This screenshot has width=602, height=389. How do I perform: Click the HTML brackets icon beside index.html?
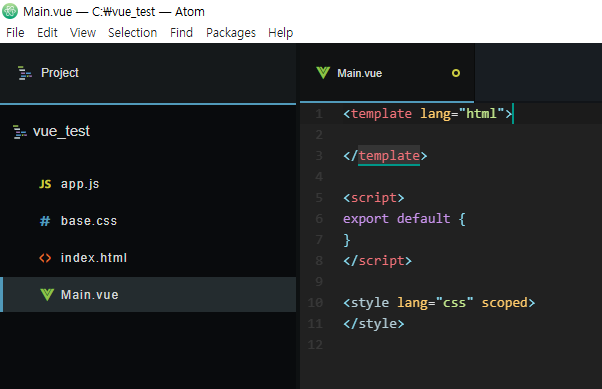[45, 258]
